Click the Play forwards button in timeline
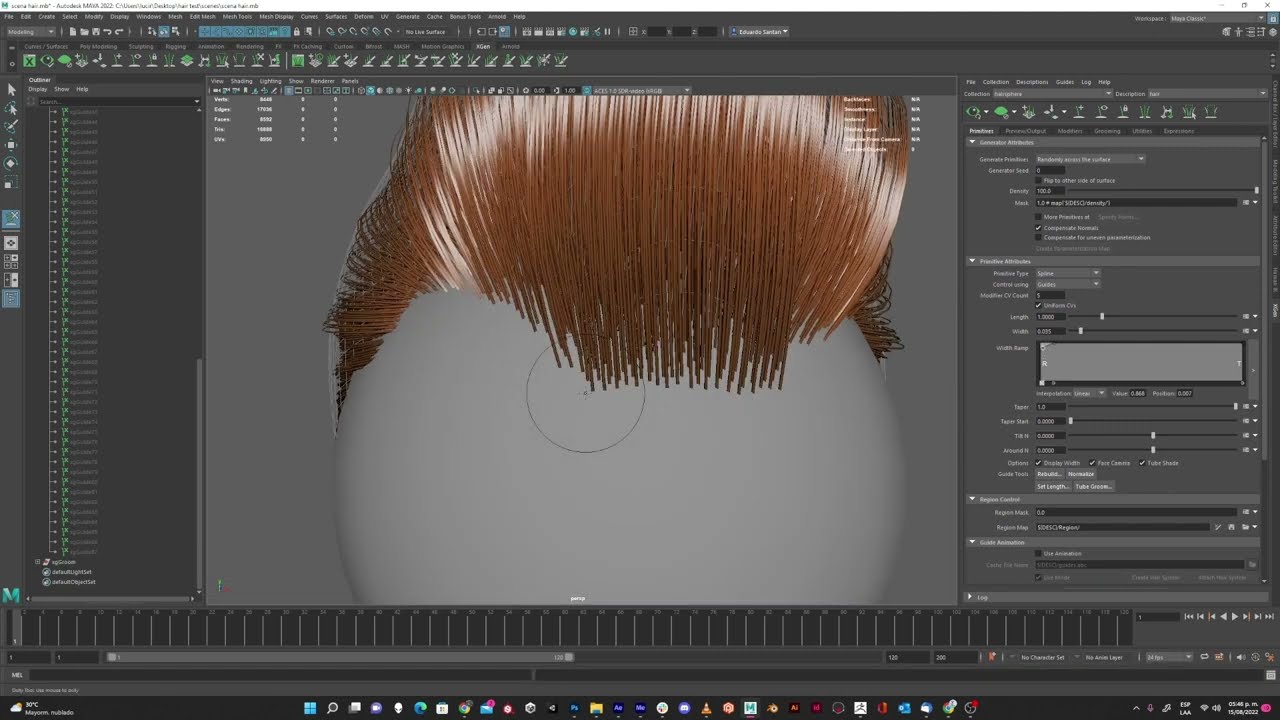This screenshot has width=1280, height=720. (1234, 617)
